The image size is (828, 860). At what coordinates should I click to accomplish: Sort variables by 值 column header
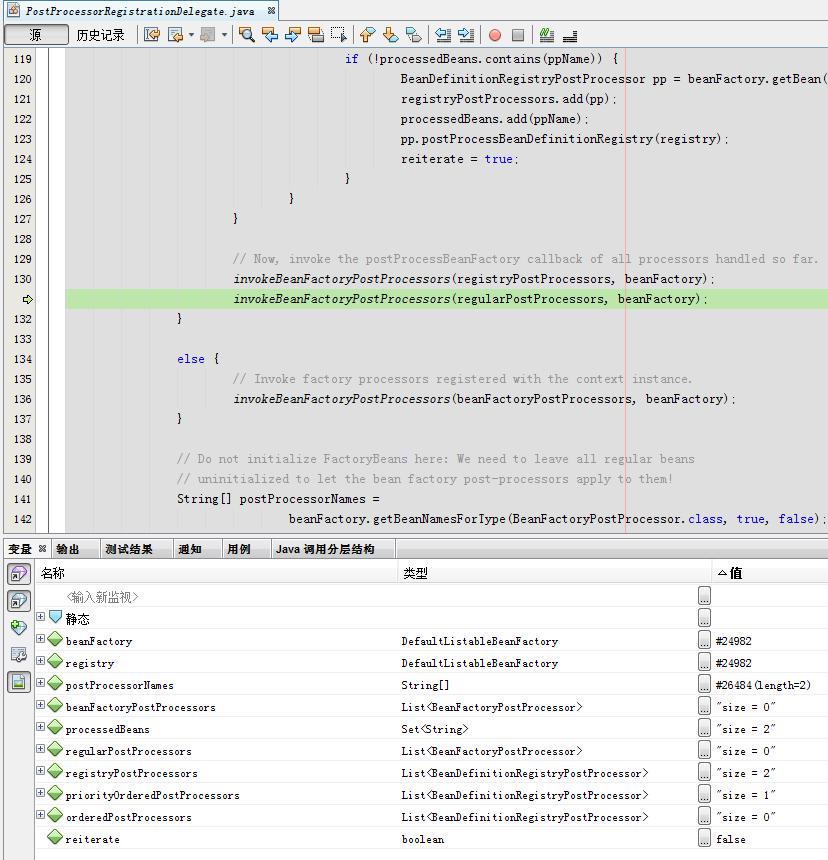coord(770,573)
